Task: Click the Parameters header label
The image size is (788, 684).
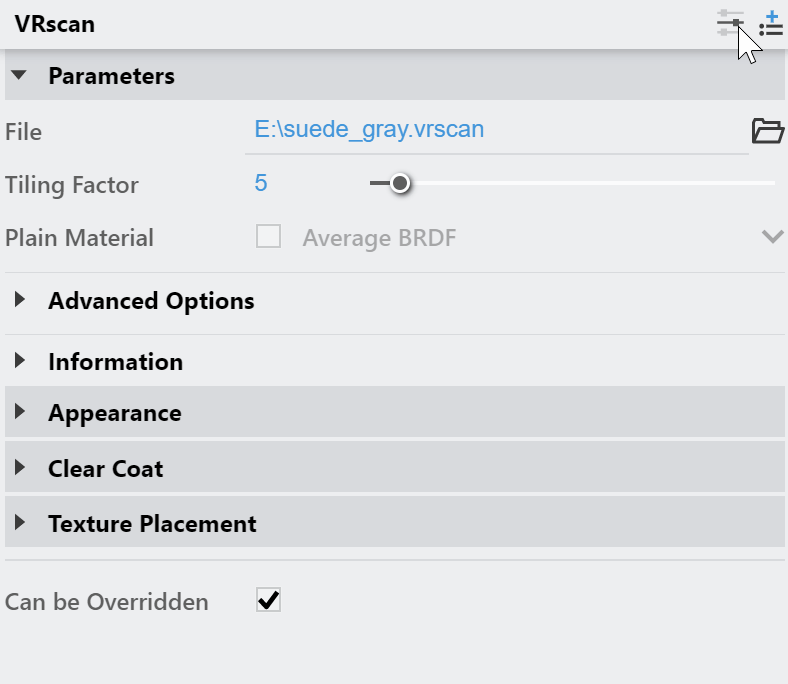Action: point(112,76)
